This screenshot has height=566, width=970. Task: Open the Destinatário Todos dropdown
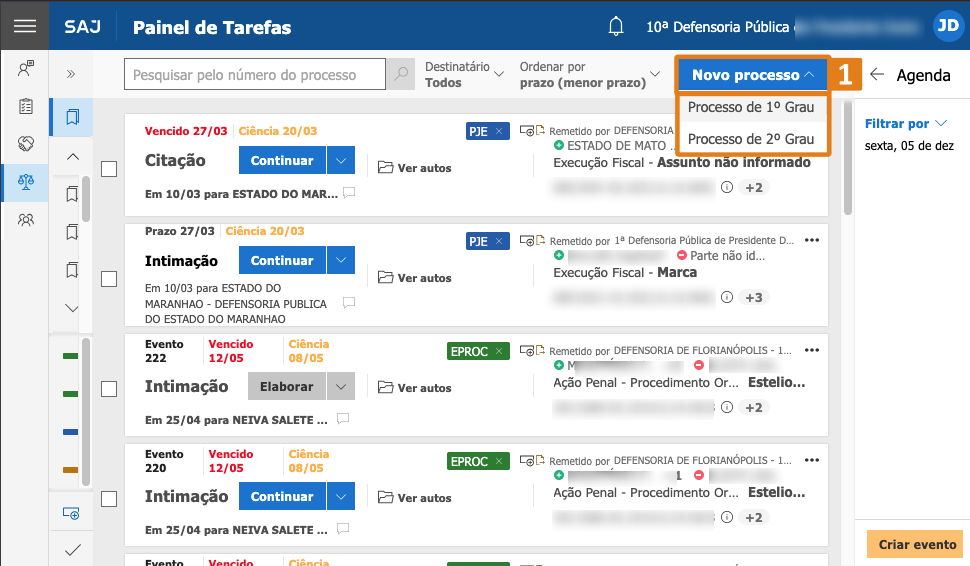tap(464, 74)
